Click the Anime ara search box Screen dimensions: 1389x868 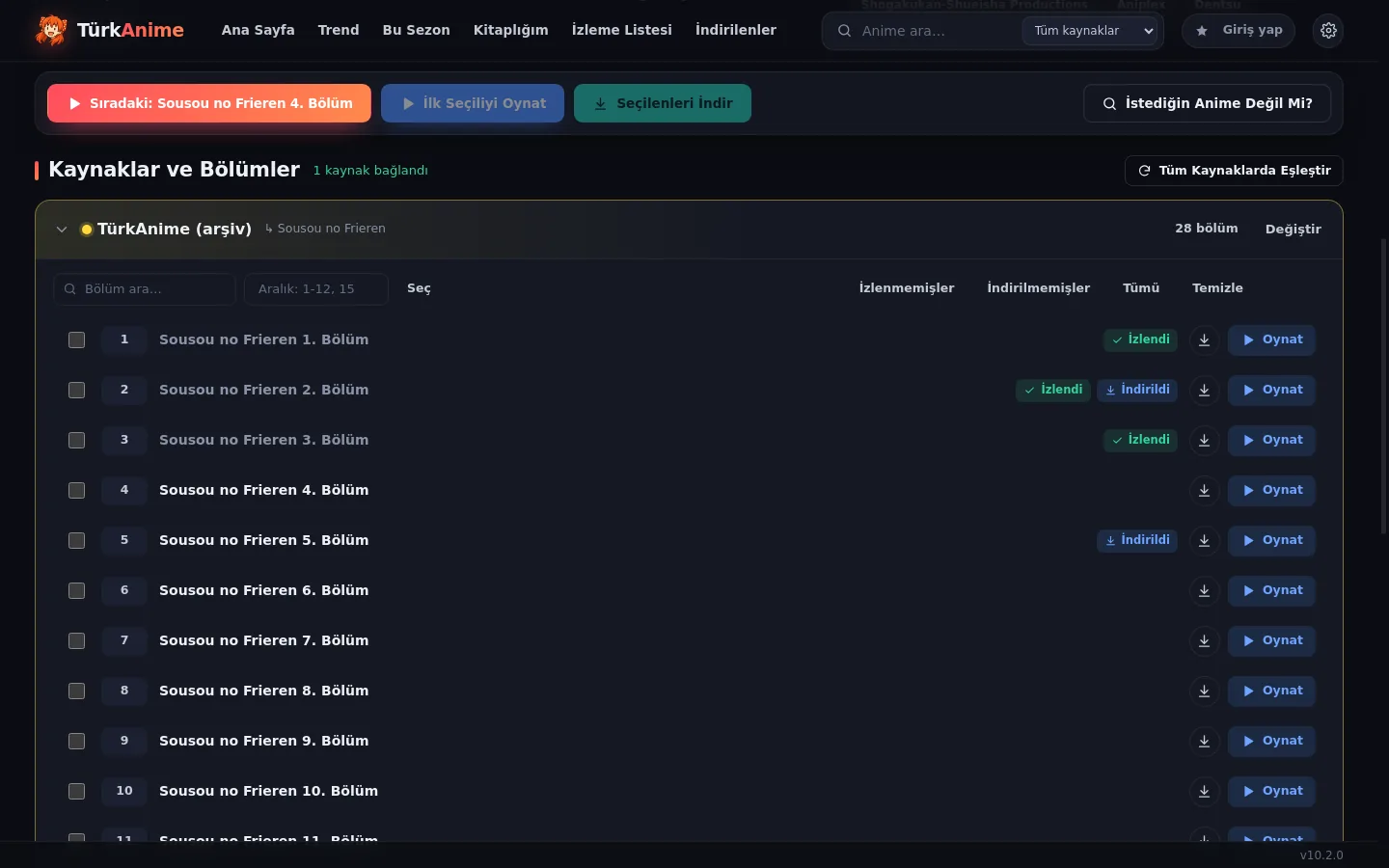click(x=936, y=31)
